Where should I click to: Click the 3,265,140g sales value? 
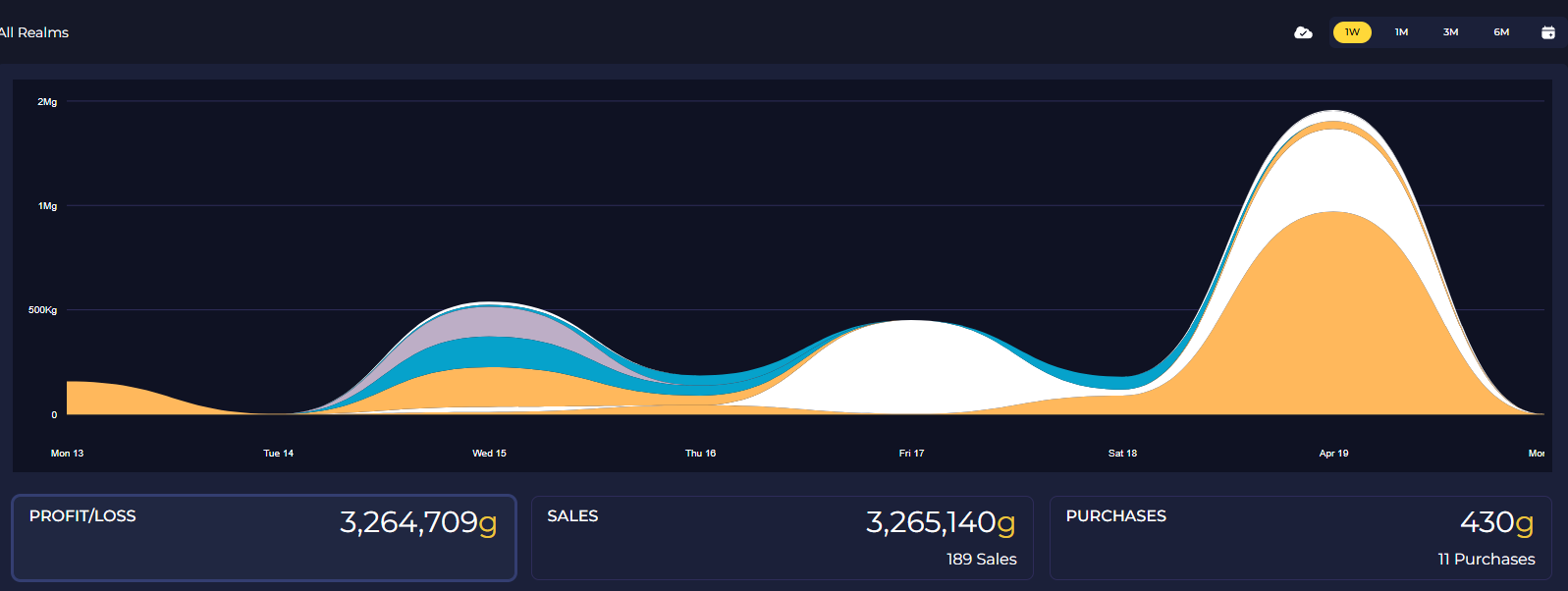941,522
